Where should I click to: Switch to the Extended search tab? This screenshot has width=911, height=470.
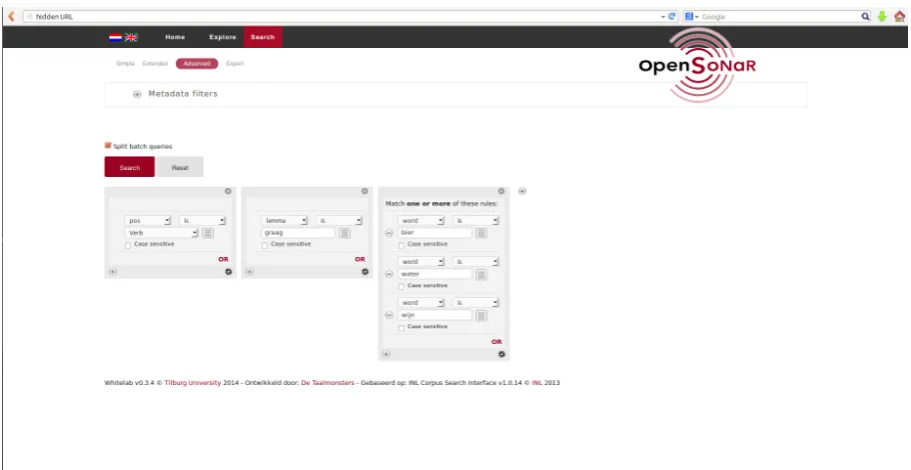[x=155, y=64]
